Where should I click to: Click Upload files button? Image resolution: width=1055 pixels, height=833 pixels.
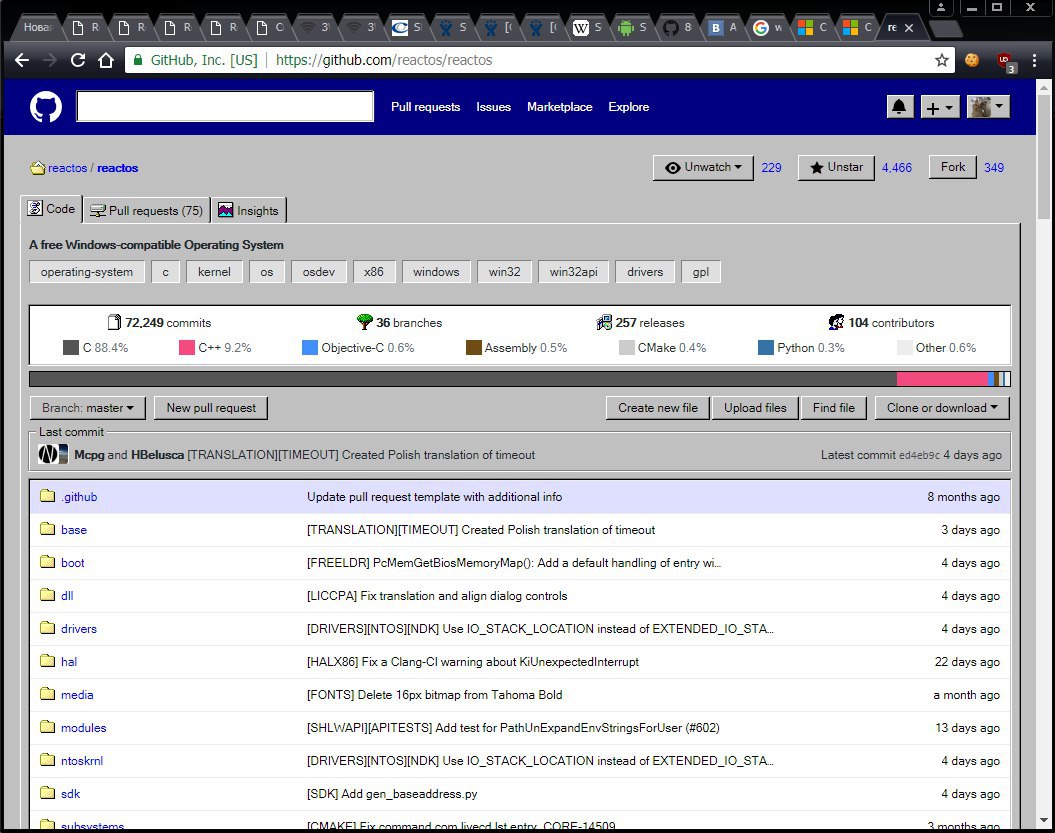pyautogui.click(x=755, y=408)
